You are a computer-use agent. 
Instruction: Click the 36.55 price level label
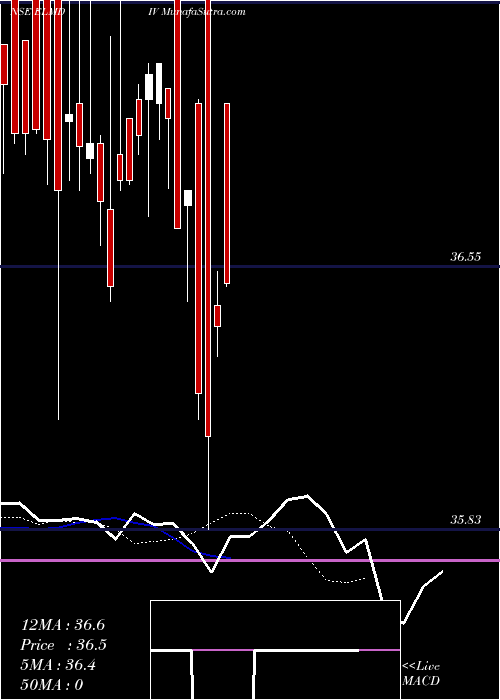tap(465, 257)
